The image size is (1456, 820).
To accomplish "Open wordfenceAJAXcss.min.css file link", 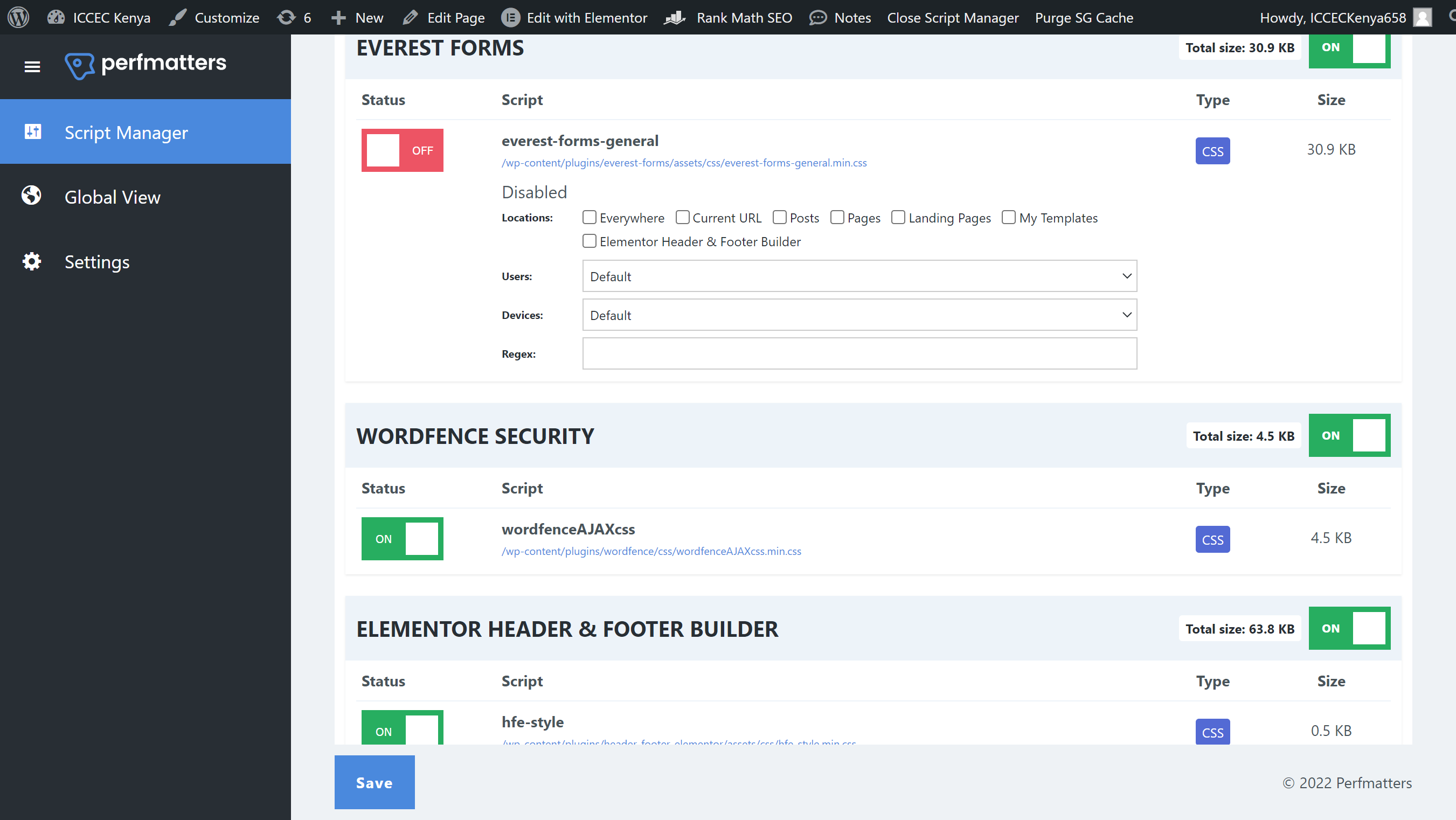I will click(651, 551).
